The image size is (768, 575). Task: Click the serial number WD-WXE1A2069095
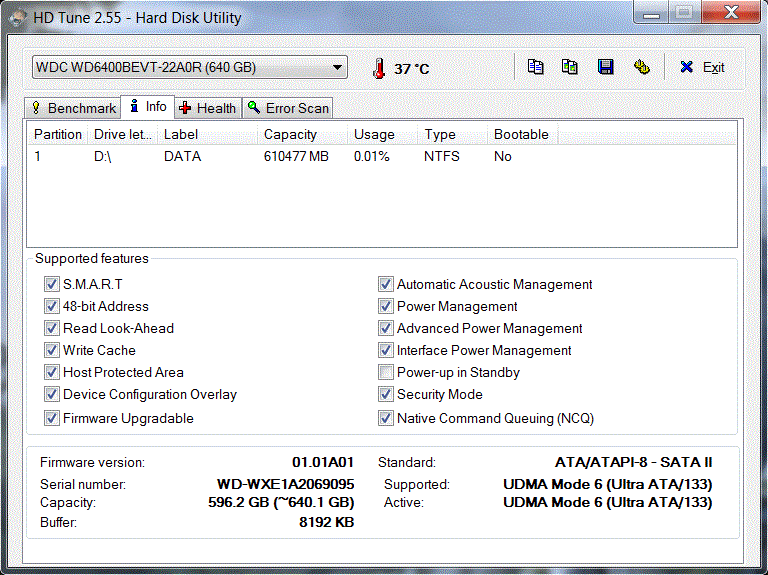pyautogui.click(x=286, y=484)
